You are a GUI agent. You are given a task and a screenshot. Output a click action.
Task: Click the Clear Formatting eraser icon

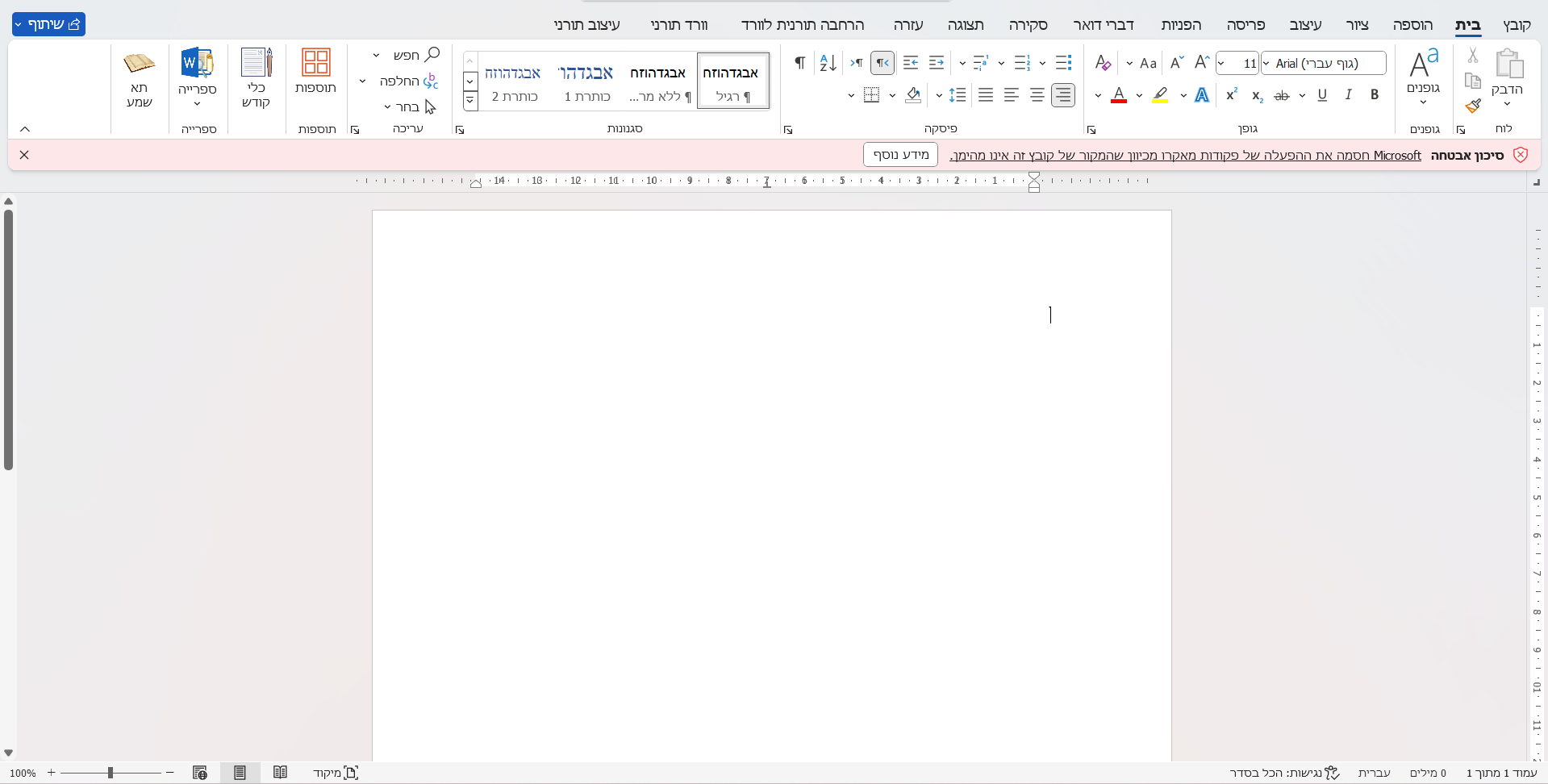point(1103,63)
